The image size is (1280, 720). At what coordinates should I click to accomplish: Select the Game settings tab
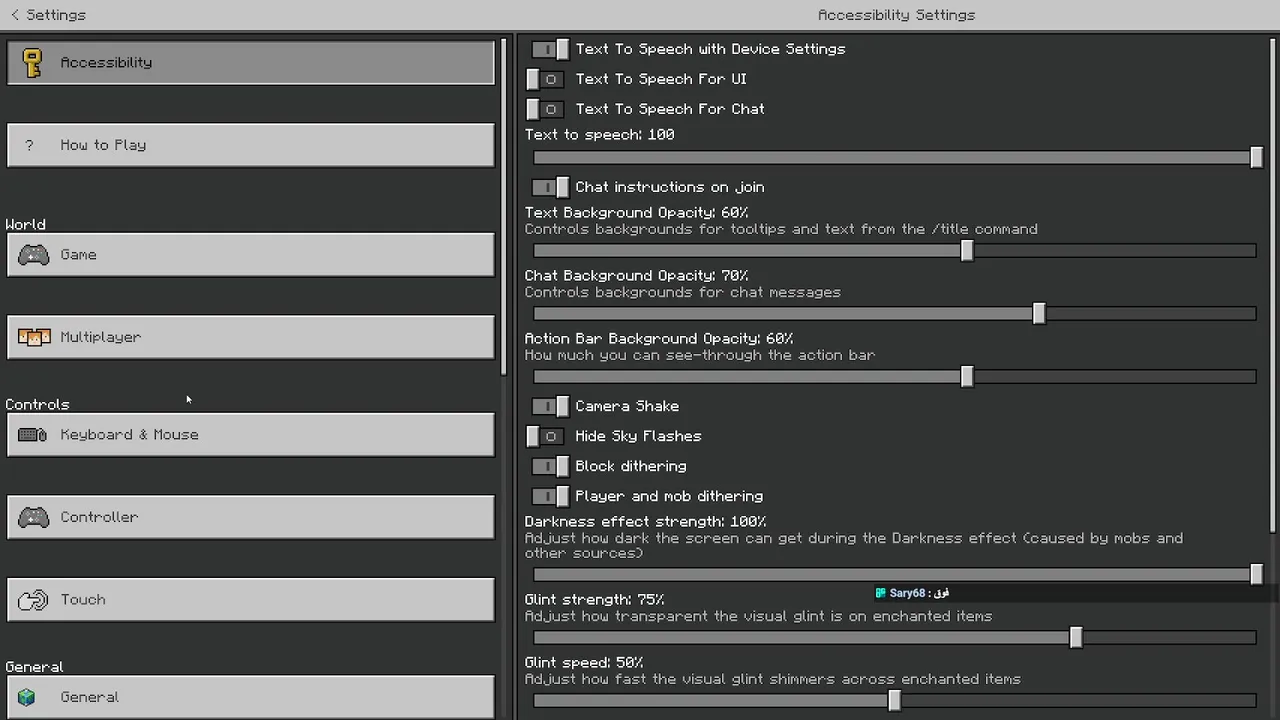[250, 255]
